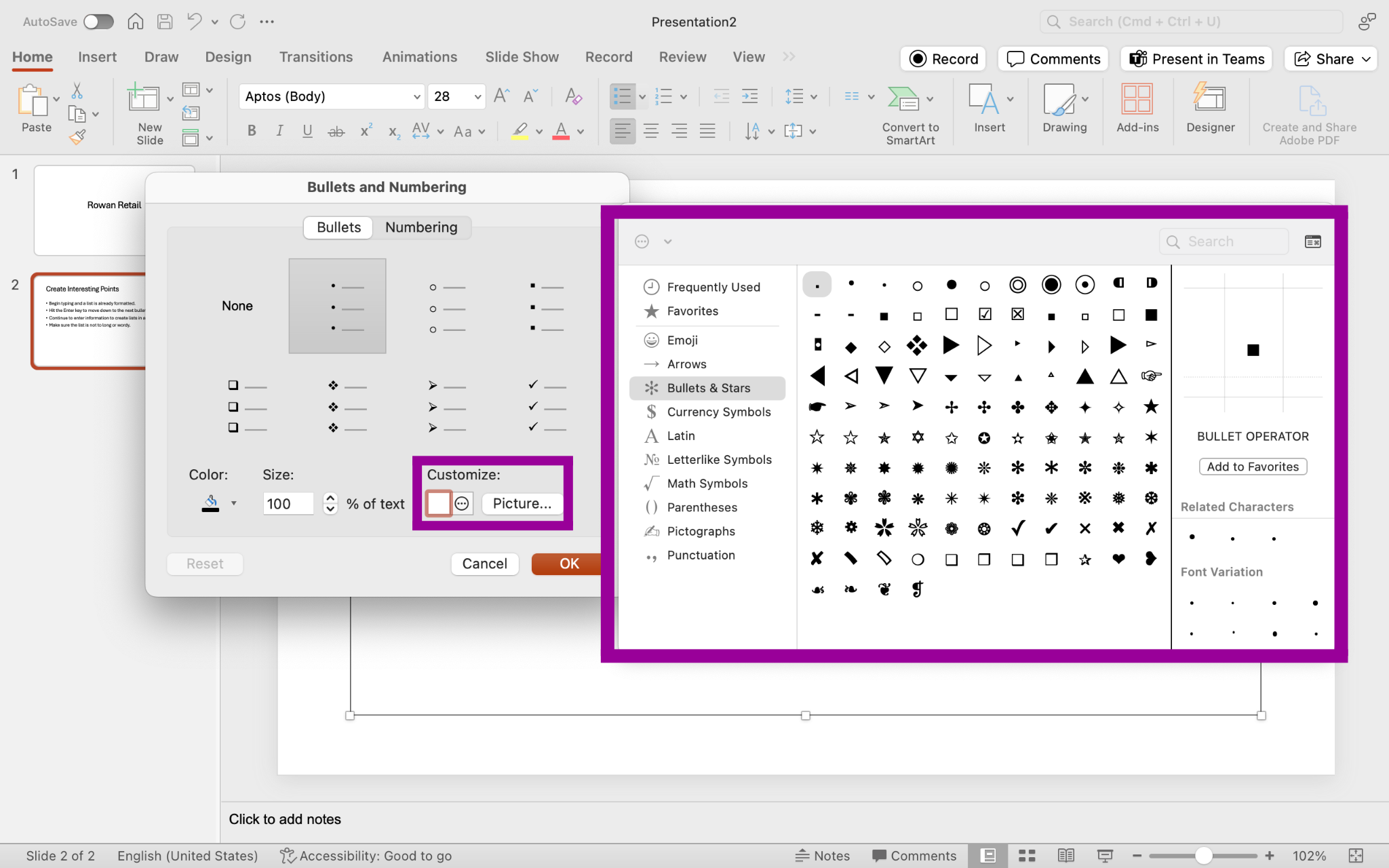Select Math Symbols category
Screen dimensions: 1389x868
pyautogui.click(x=707, y=484)
